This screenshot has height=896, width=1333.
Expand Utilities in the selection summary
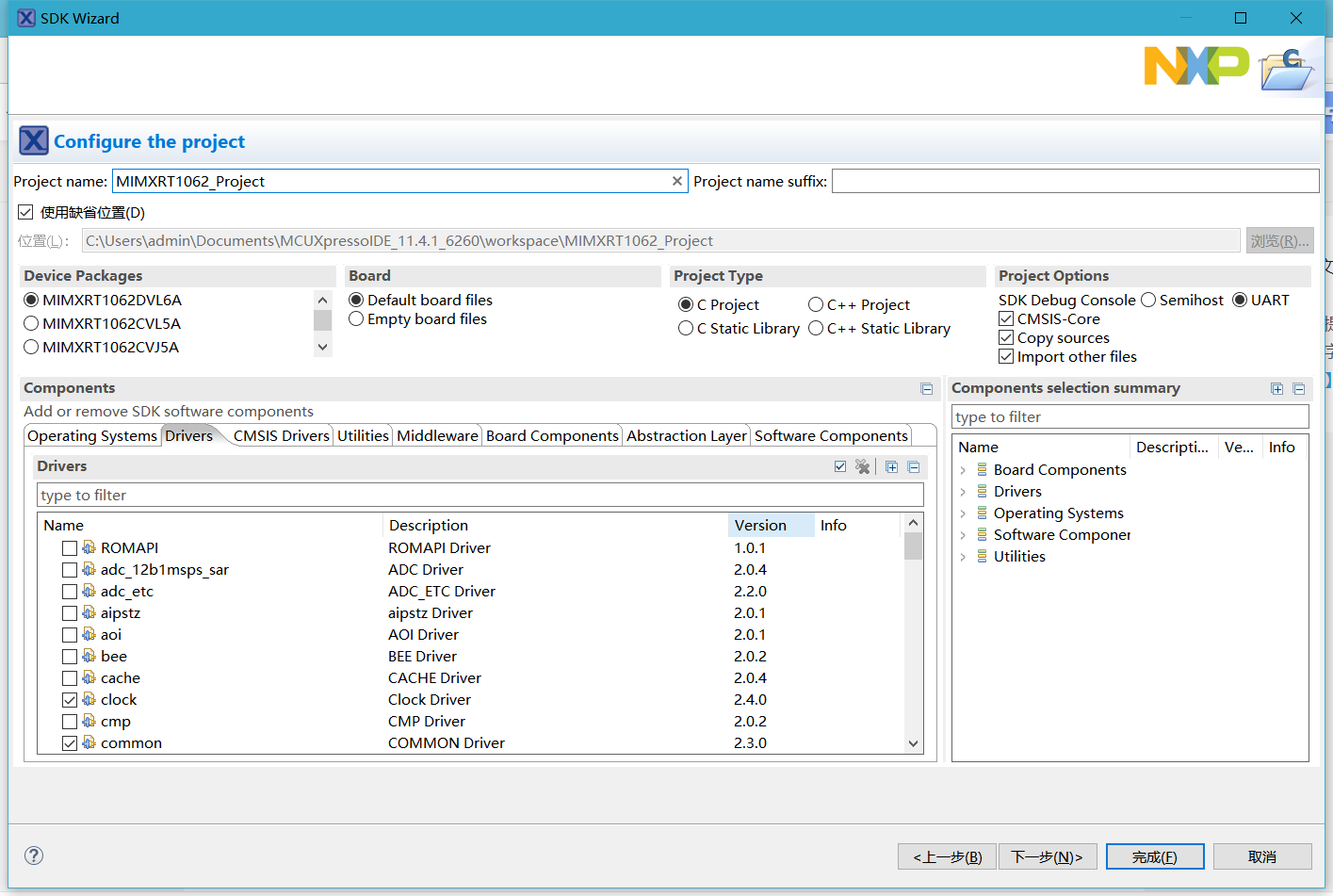tap(963, 556)
